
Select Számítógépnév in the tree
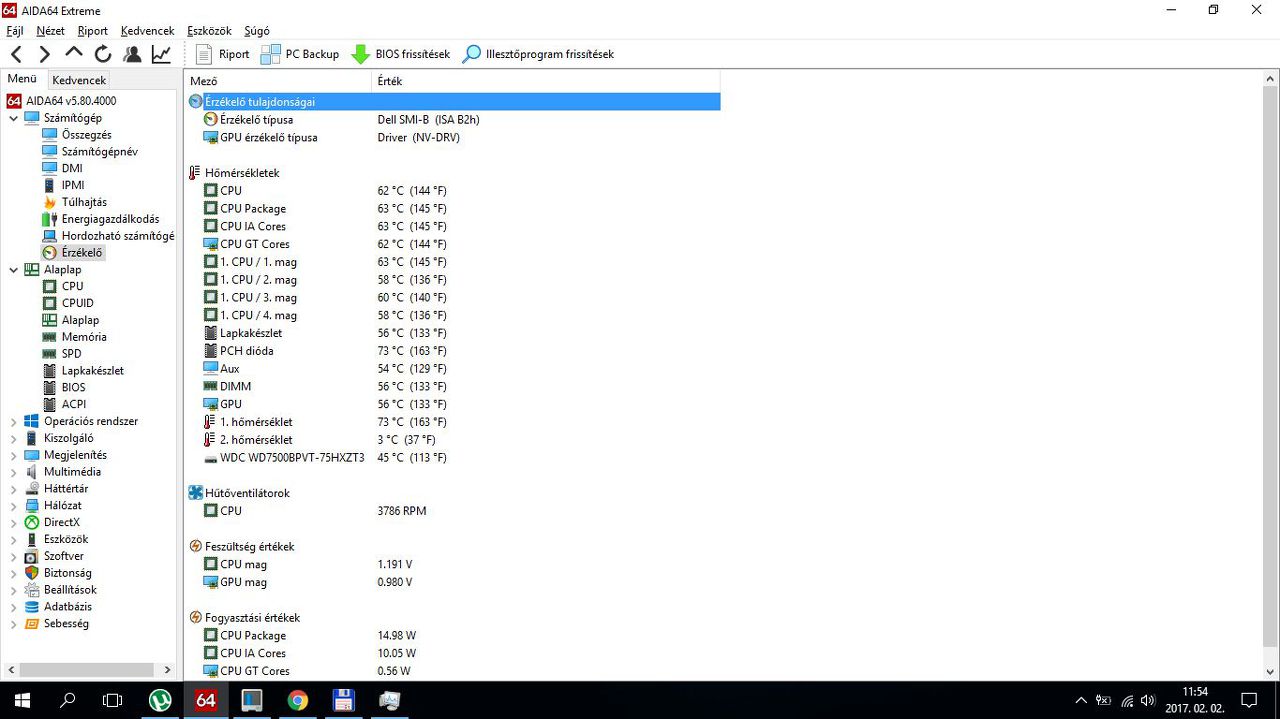(x=99, y=151)
